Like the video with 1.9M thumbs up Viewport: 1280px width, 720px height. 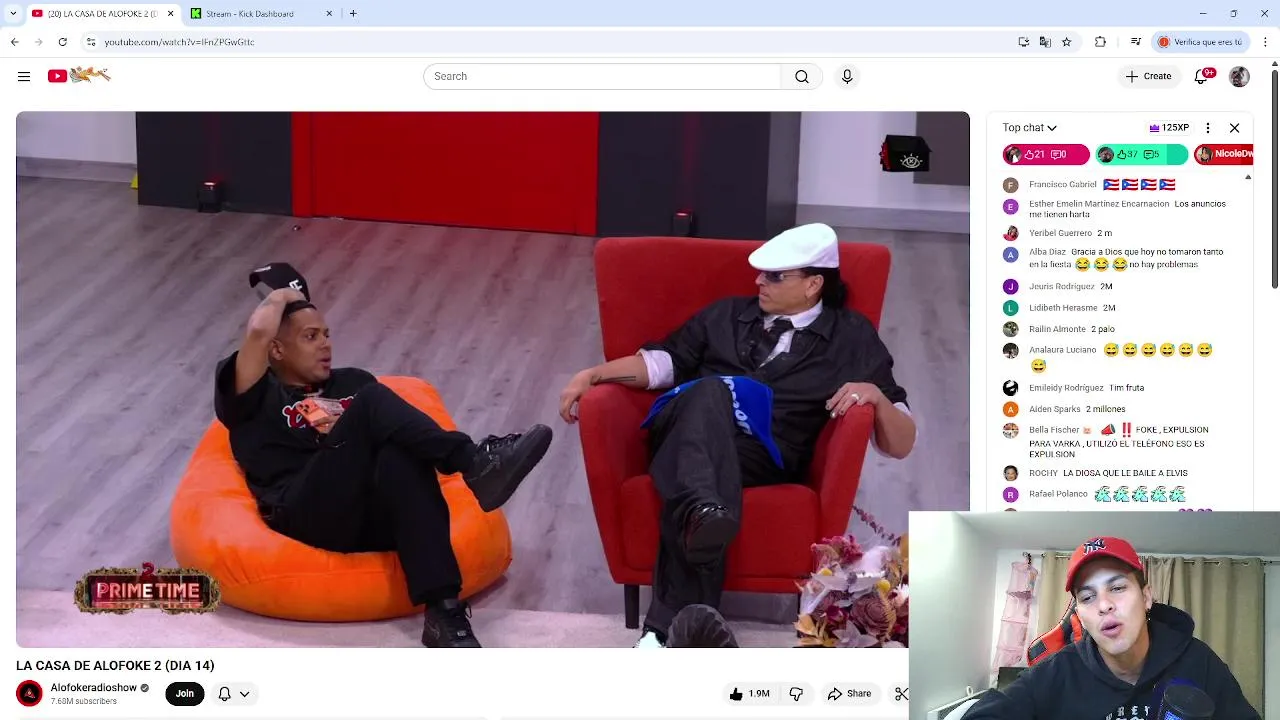click(749, 693)
